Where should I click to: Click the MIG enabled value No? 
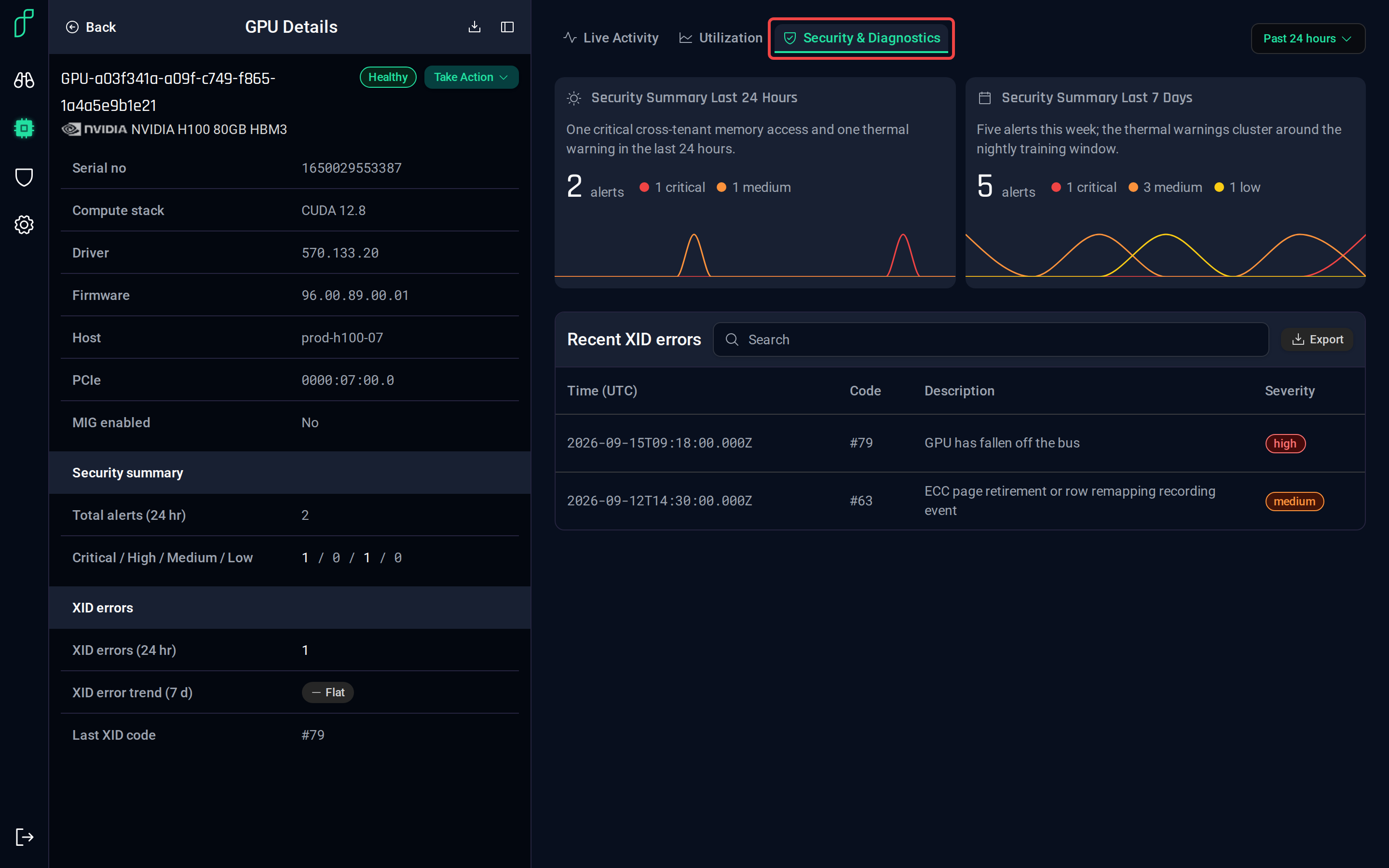pos(310,422)
